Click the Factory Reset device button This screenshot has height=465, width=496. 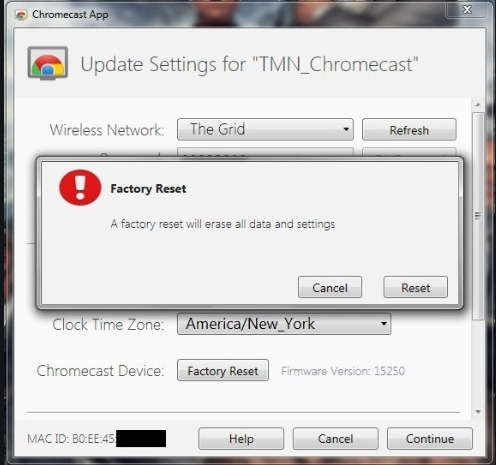[223, 370]
